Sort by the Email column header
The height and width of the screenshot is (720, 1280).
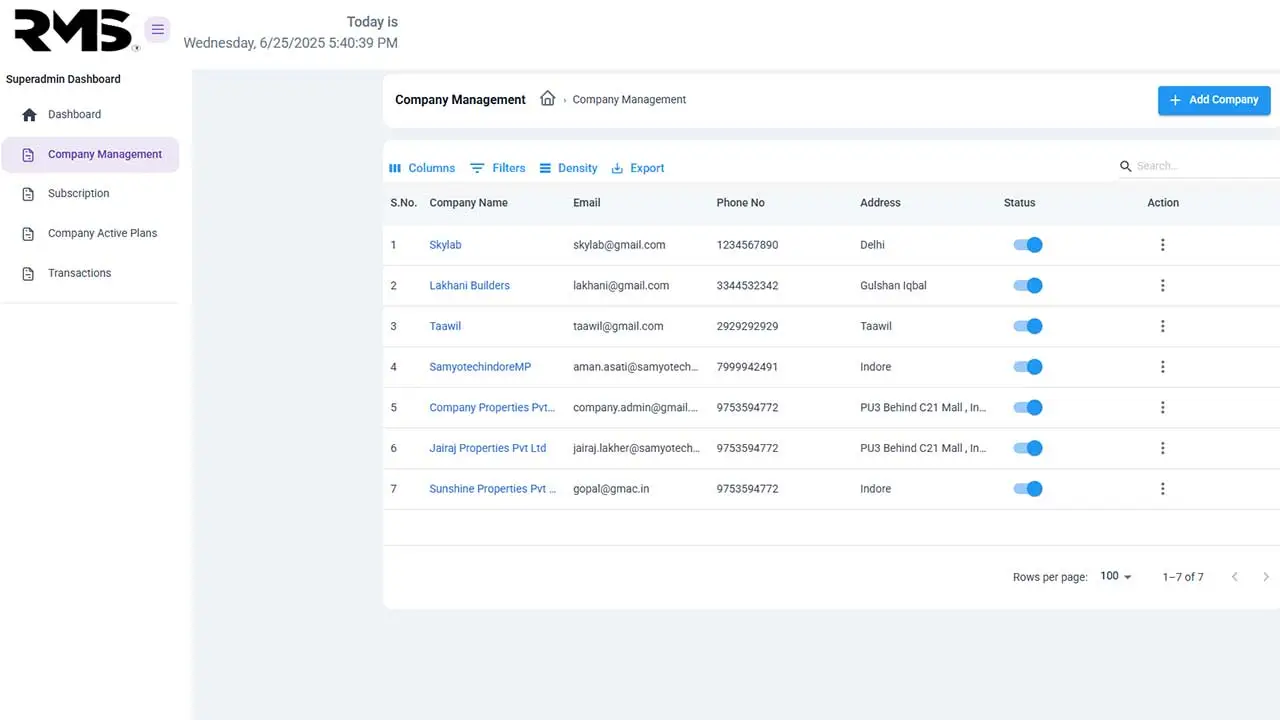586,203
